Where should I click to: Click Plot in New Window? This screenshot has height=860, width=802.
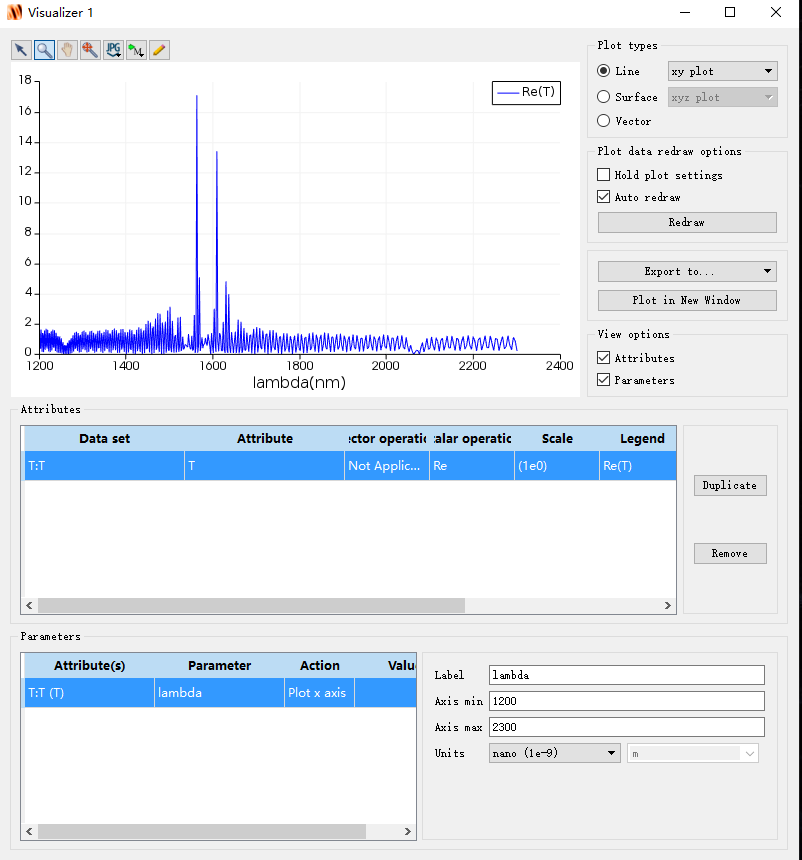coord(687,300)
